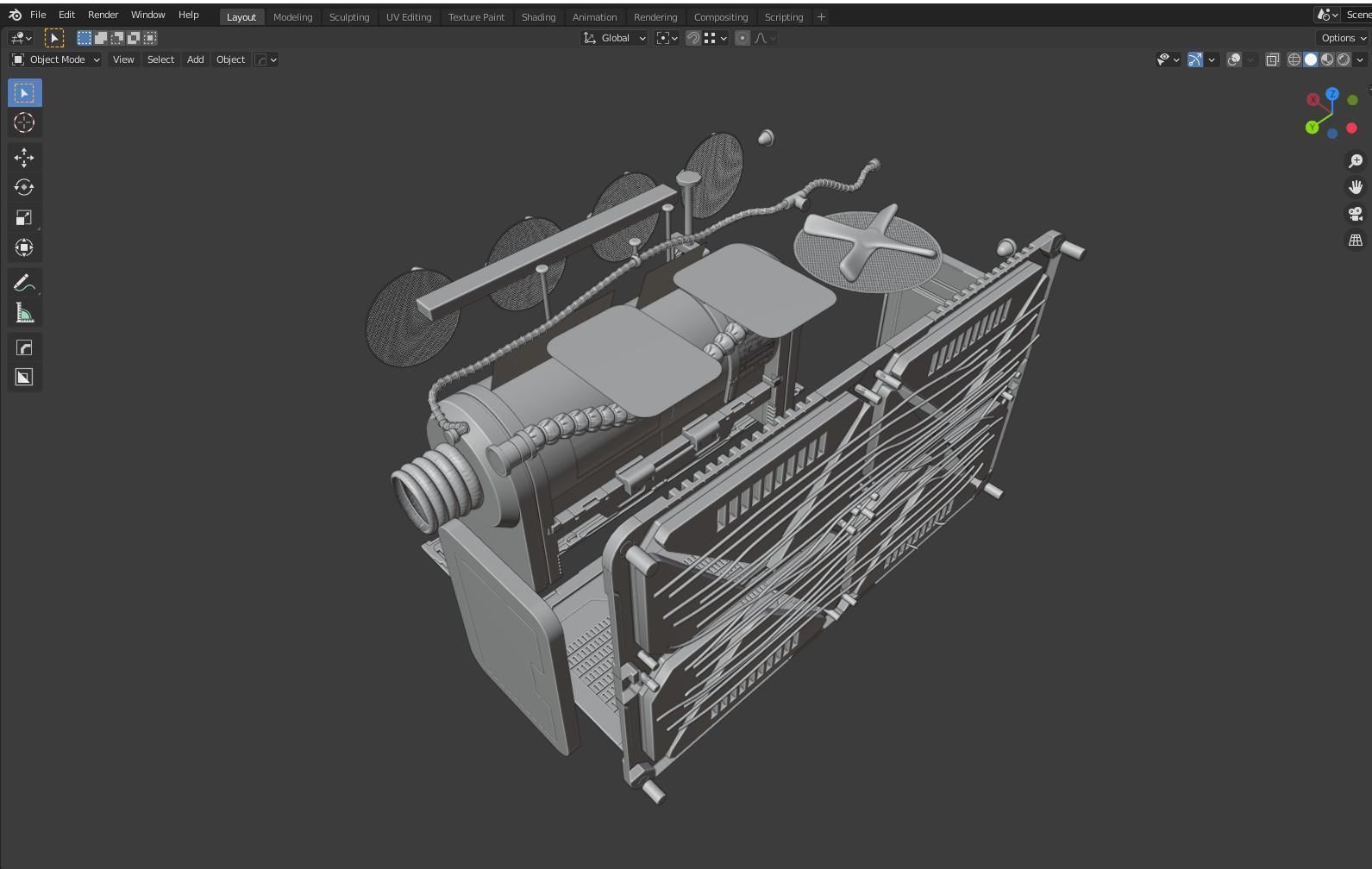
Task: Switch to the Sculpting workspace tab
Action: tap(349, 17)
